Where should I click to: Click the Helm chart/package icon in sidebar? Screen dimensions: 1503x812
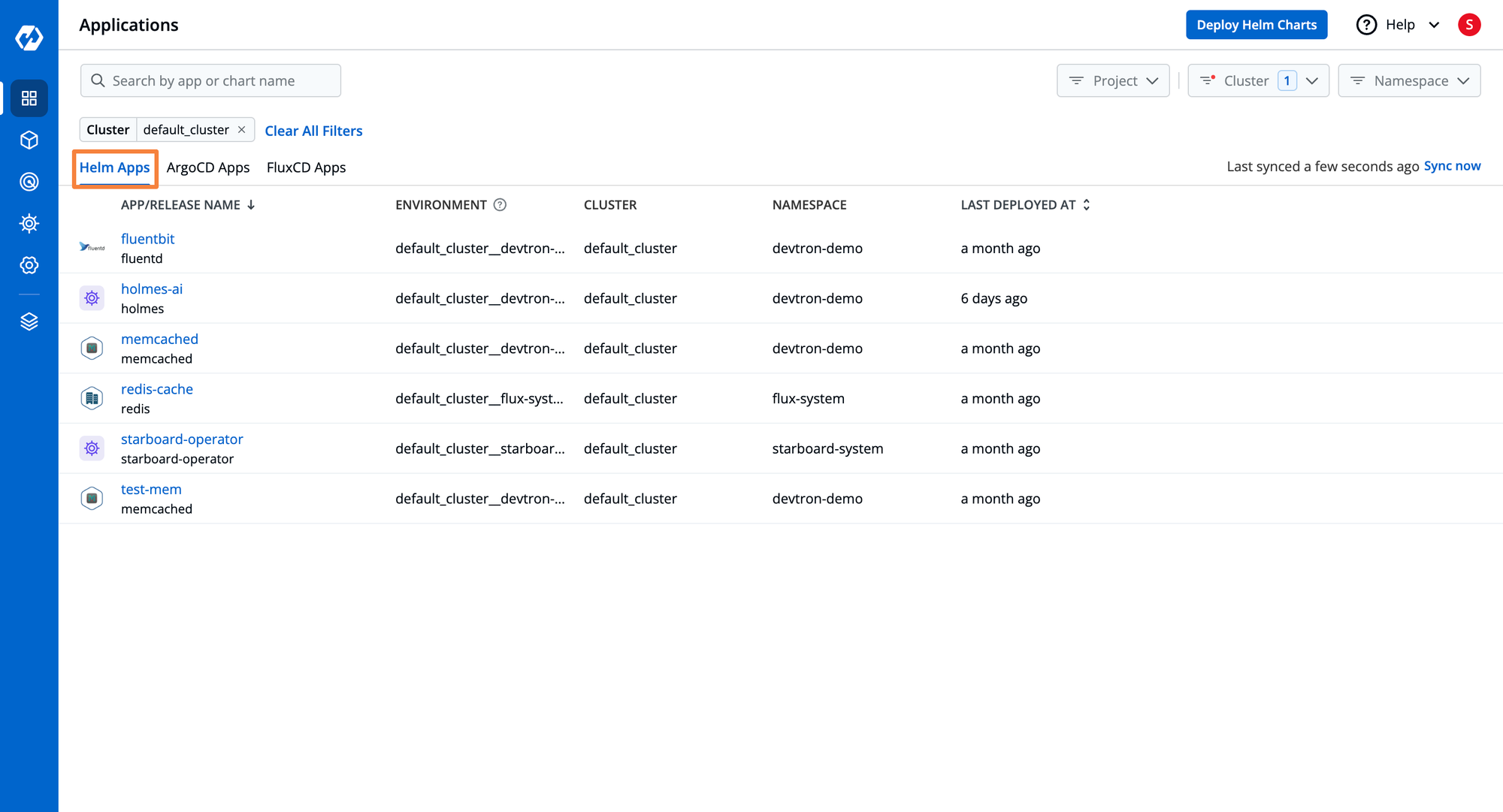point(28,140)
